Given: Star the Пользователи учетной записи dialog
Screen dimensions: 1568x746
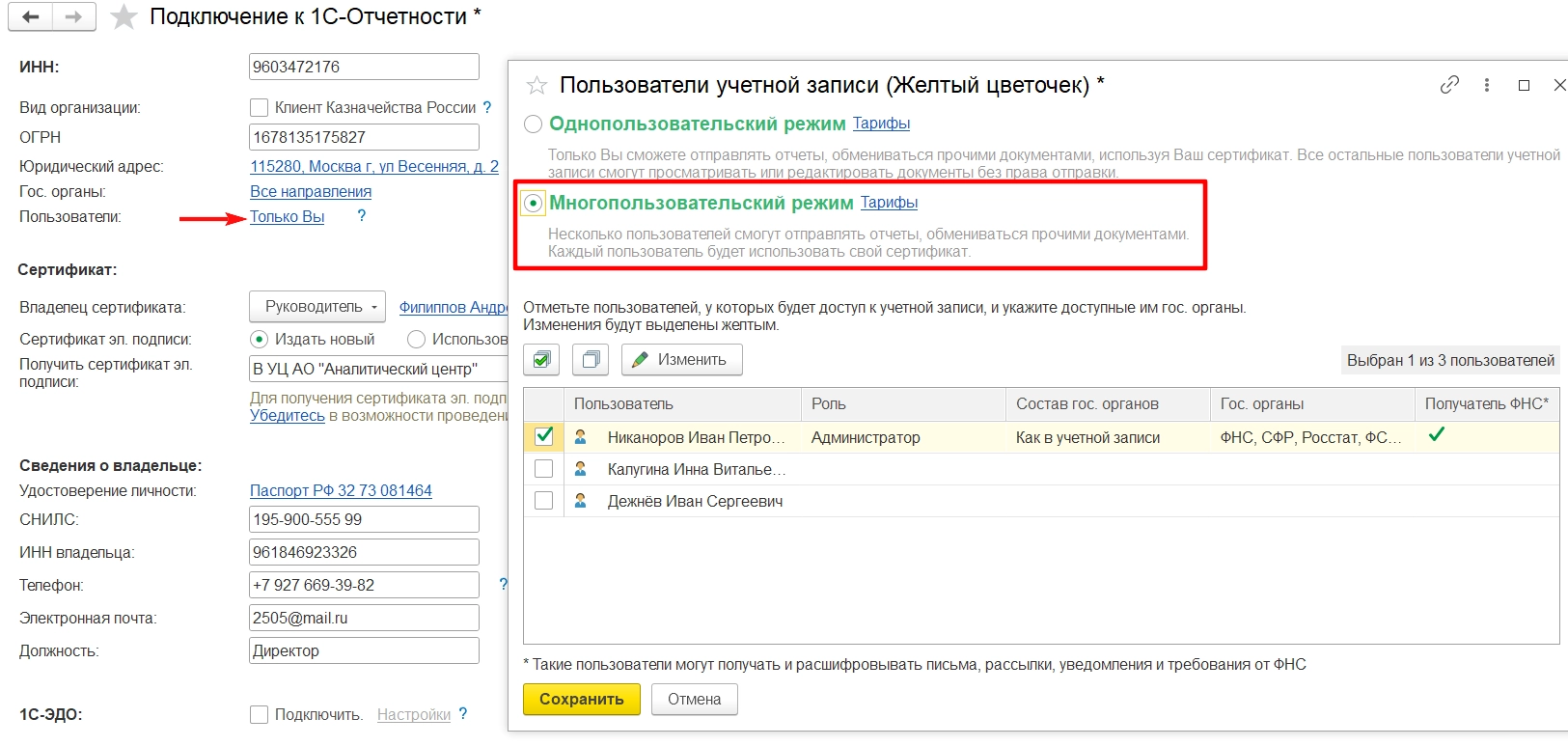Looking at the screenshot, I should pos(536,86).
